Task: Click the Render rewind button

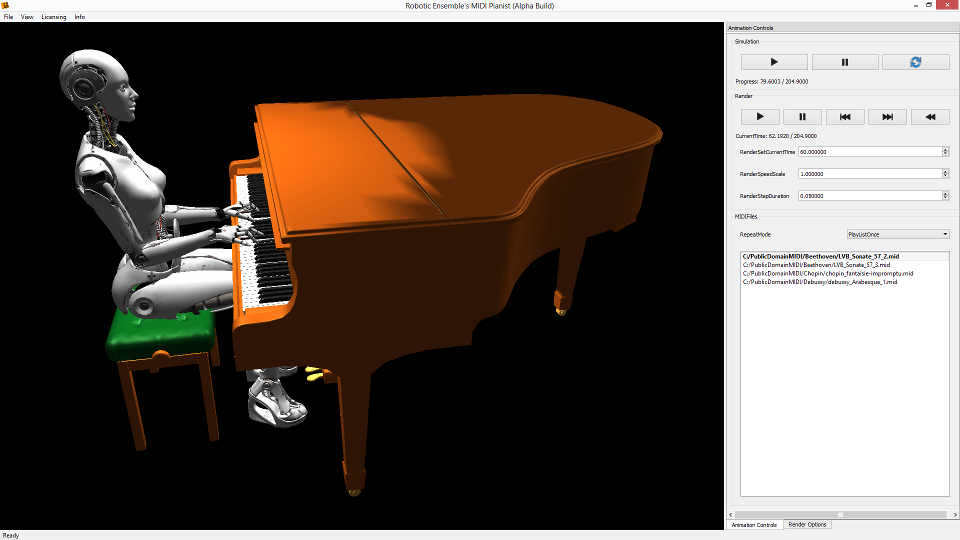Action: tap(930, 116)
